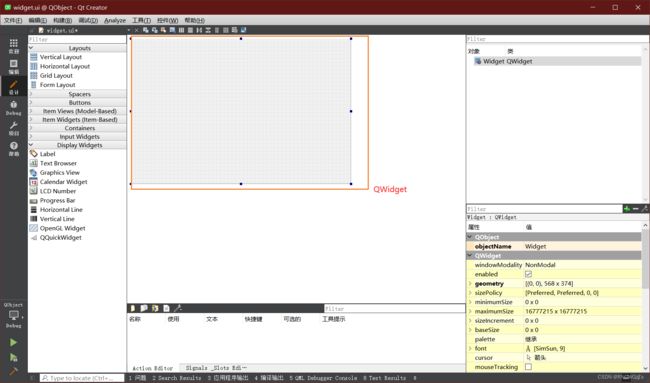Select Widget QWidget in object inspector
Viewport: 650px width, 383px height.
point(558,61)
